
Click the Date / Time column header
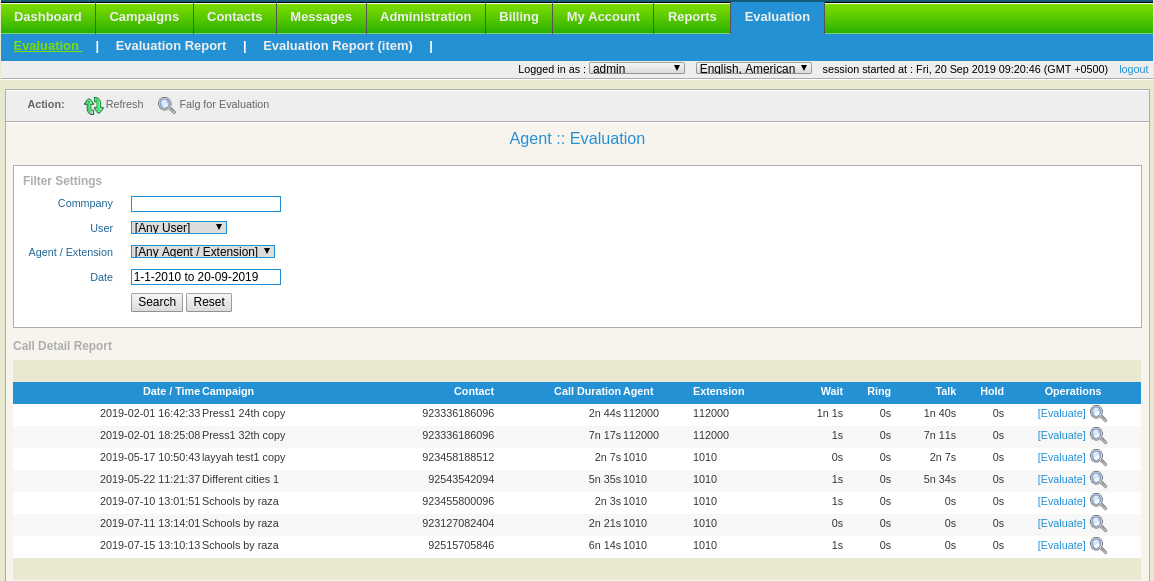tap(171, 392)
